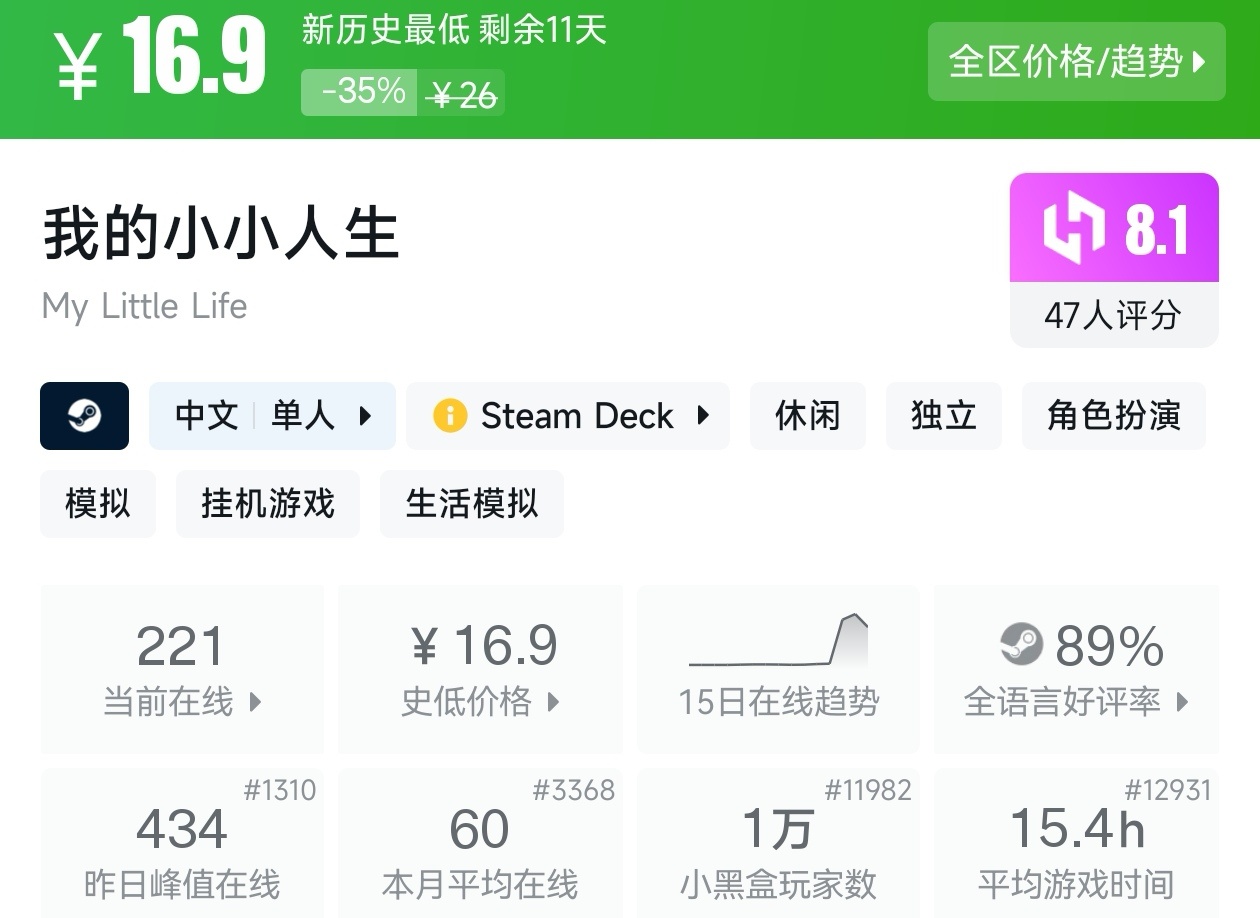The height and width of the screenshot is (918, 1260).
Task: Open 全区价格/趋势 regional price trends
Action: (1076, 62)
